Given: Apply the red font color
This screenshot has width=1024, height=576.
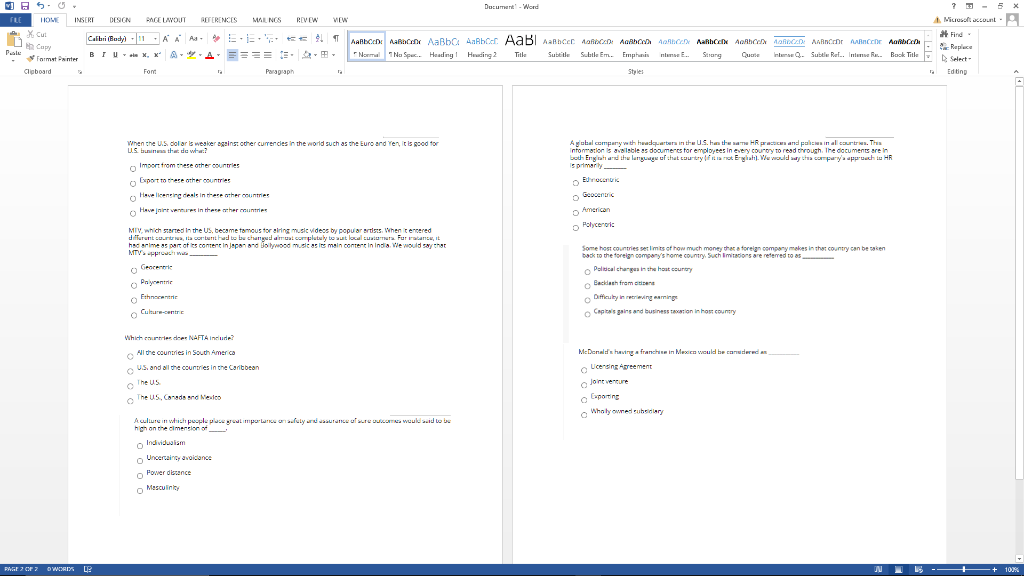Looking at the screenshot, I should pyautogui.click(x=210, y=55).
